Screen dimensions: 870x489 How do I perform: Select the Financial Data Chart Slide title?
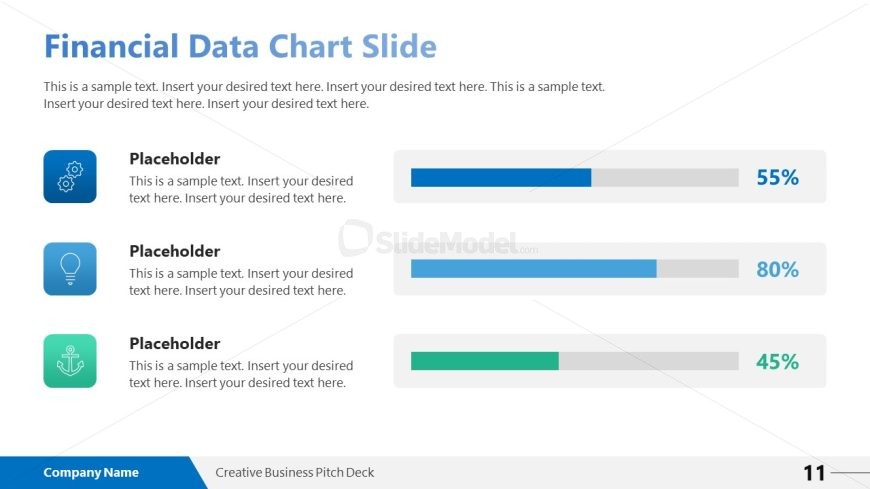pyautogui.click(x=240, y=47)
